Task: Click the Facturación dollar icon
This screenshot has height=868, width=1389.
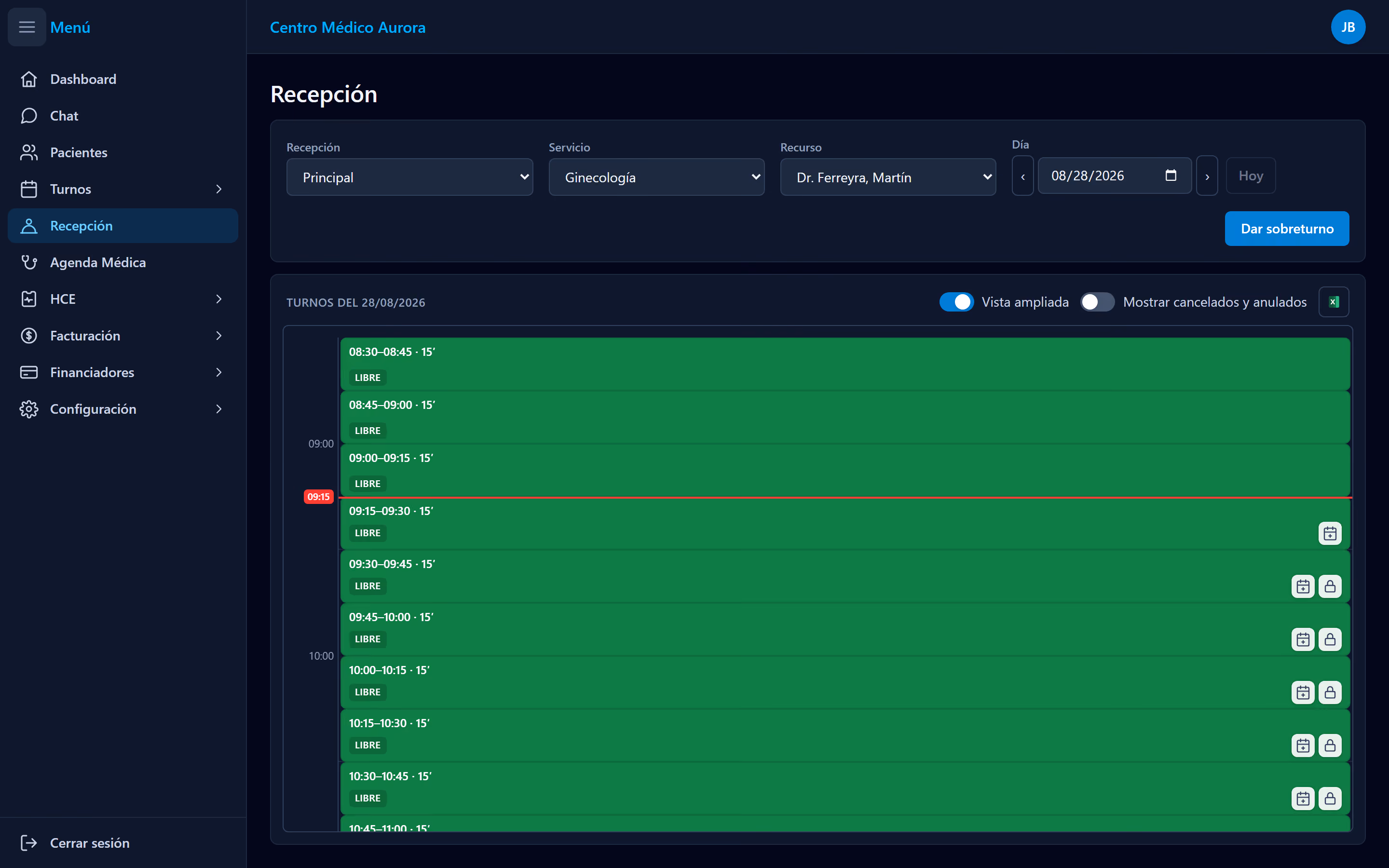Action: tap(29, 336)
